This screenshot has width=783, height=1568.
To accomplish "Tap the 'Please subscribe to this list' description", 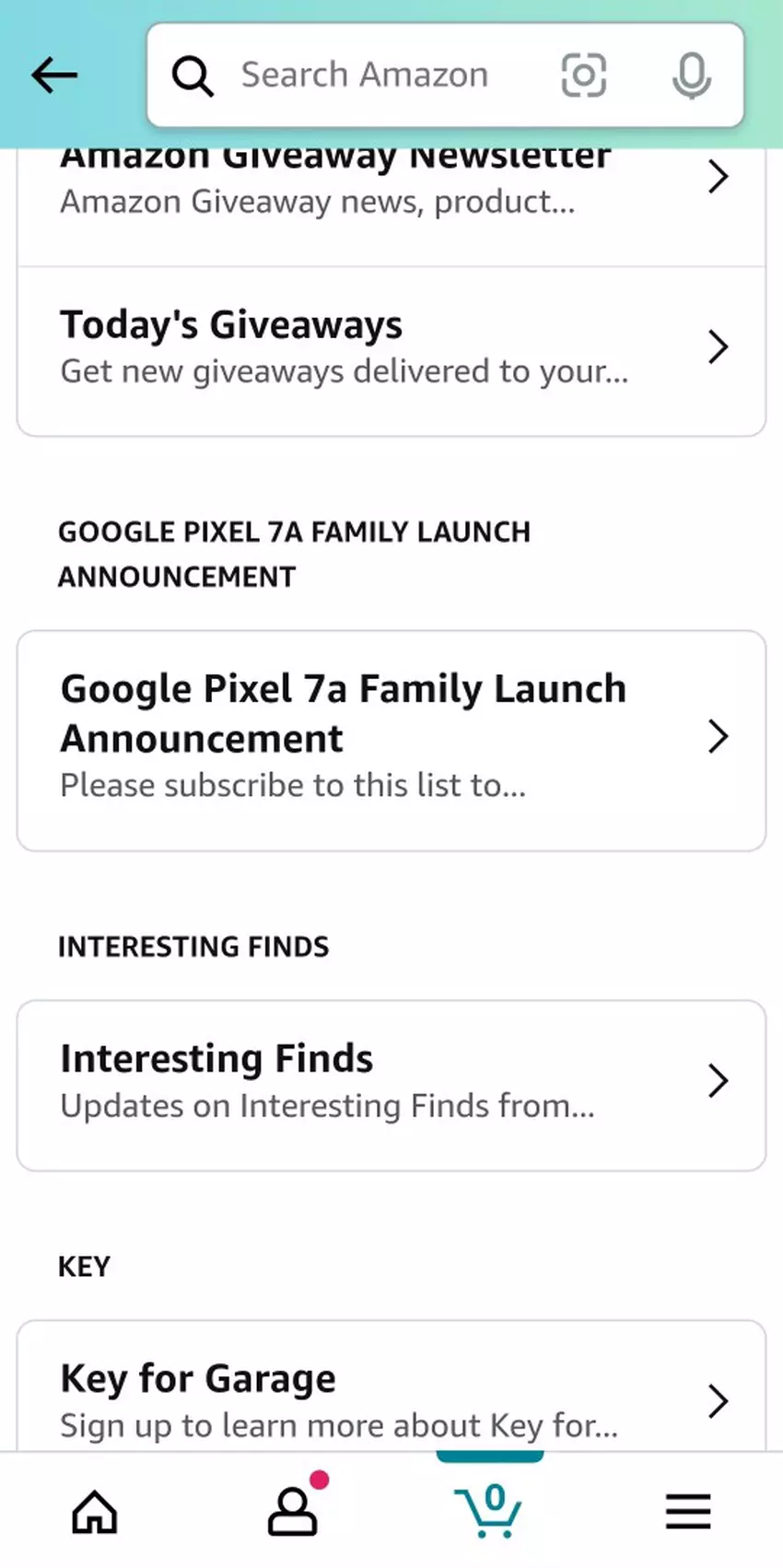I will point(293,786).
